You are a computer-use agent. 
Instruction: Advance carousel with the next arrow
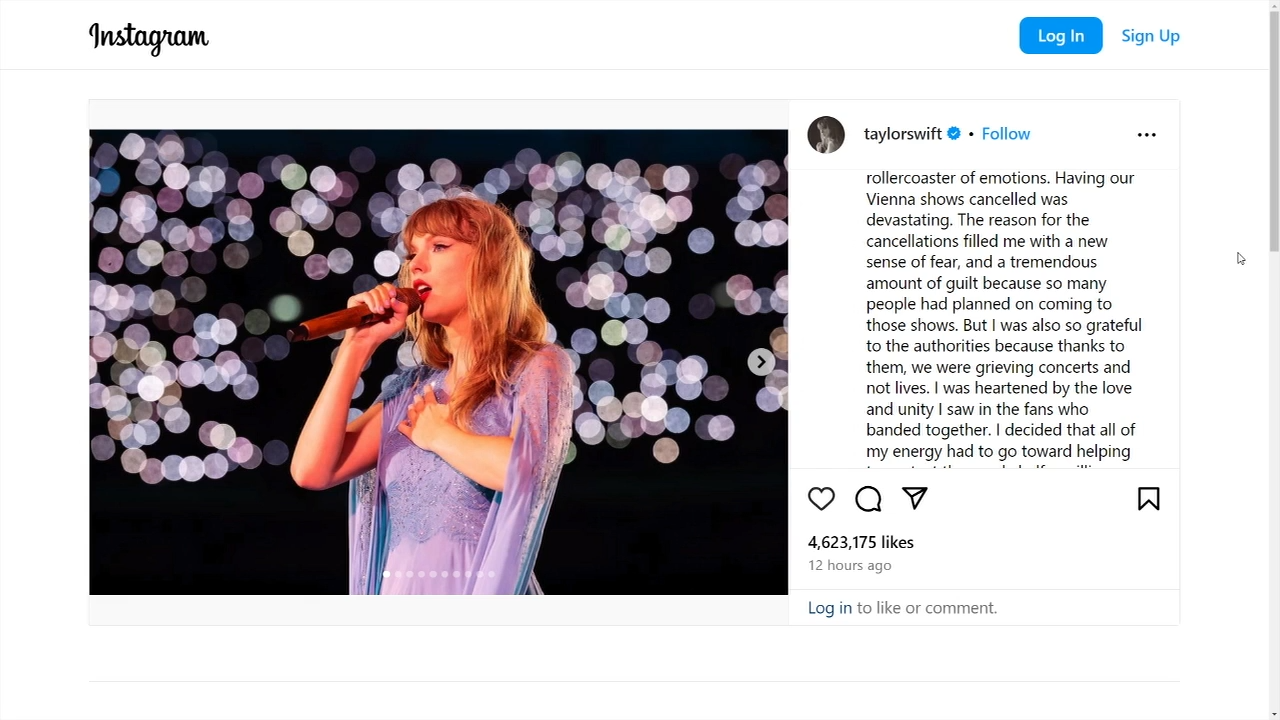pyautogui.click(x=761, y=362)
